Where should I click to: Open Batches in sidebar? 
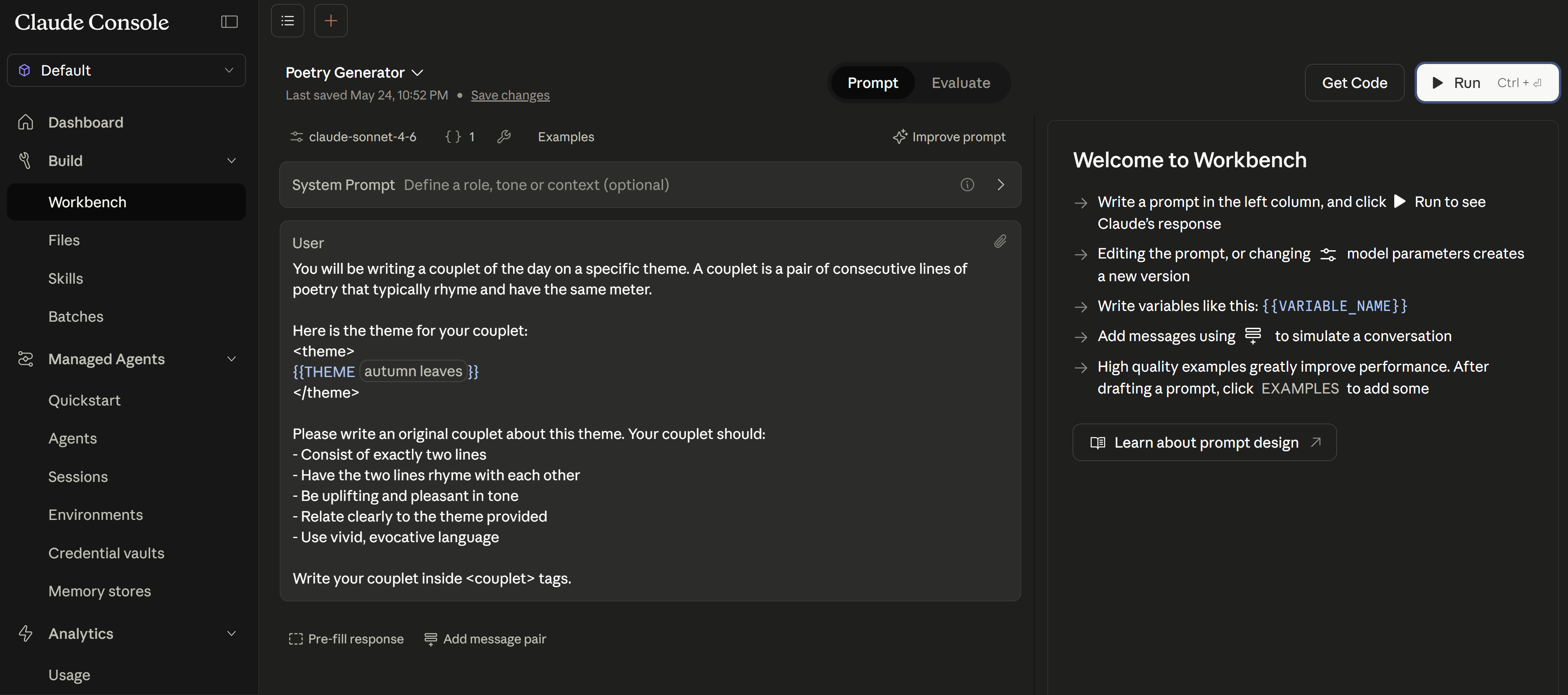pyautogui.click(x=76, y=317)
